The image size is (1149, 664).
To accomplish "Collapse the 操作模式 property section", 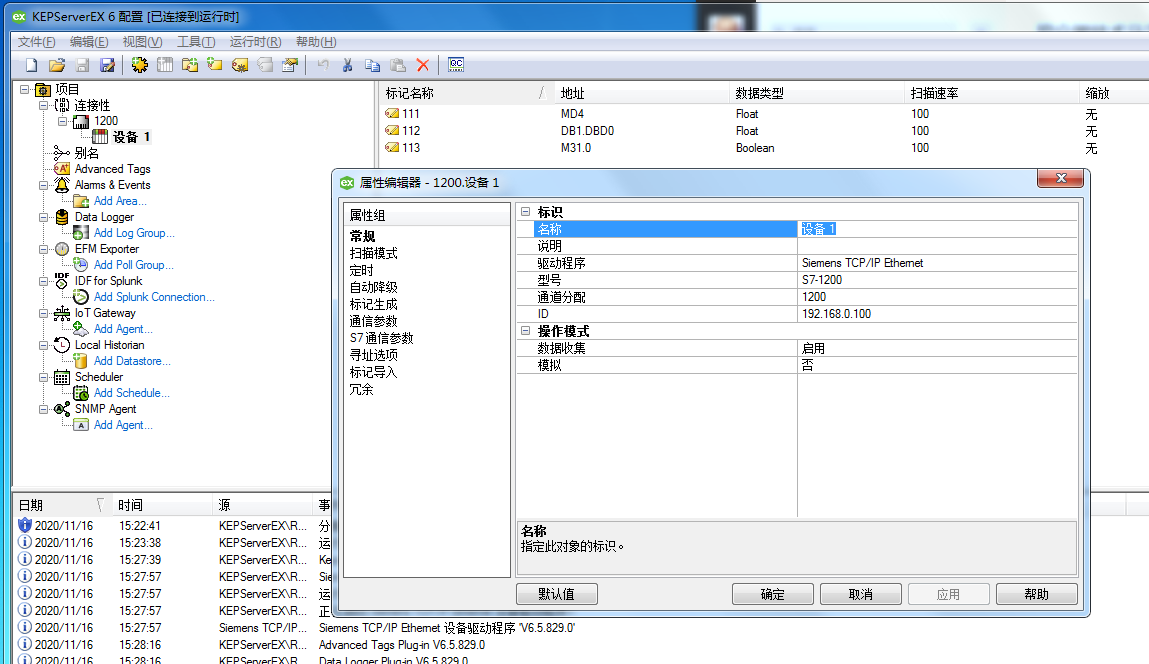I will (526, 331).
